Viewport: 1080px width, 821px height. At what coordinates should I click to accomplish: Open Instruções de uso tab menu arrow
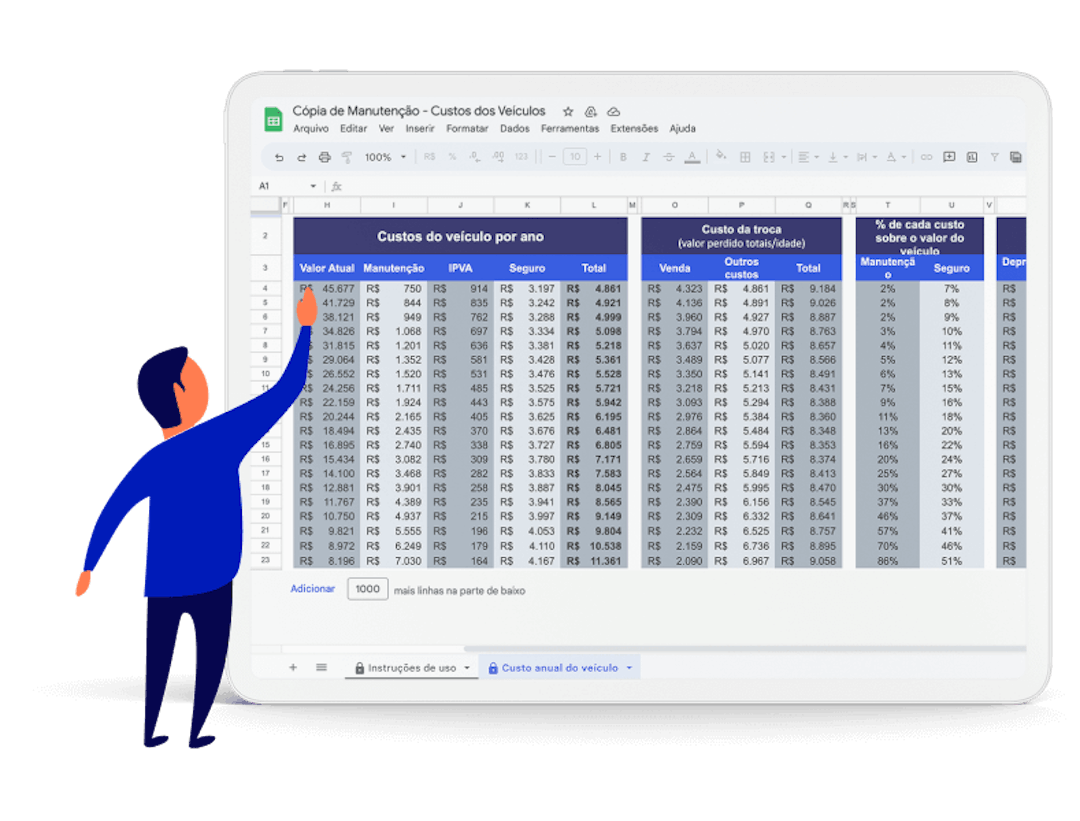(467, 667)
